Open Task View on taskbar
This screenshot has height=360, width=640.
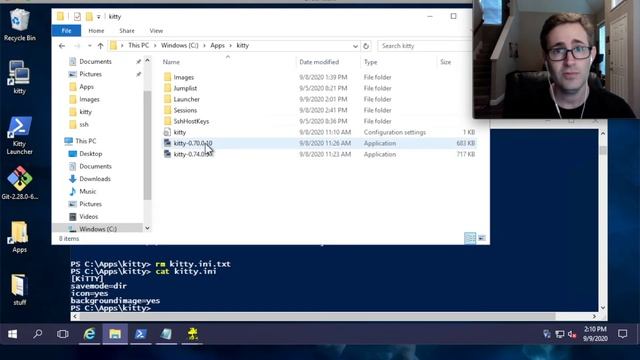(62, 334)
